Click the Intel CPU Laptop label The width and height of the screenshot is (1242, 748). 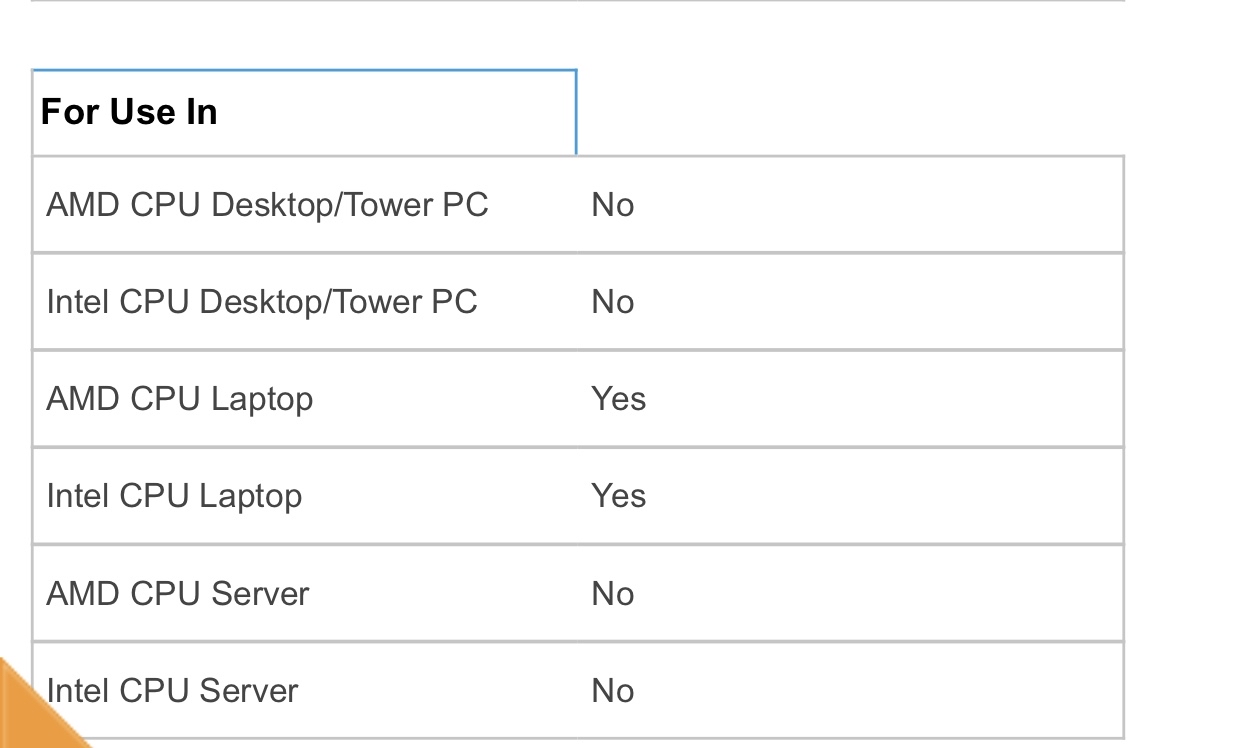click(x=174, y=496)
